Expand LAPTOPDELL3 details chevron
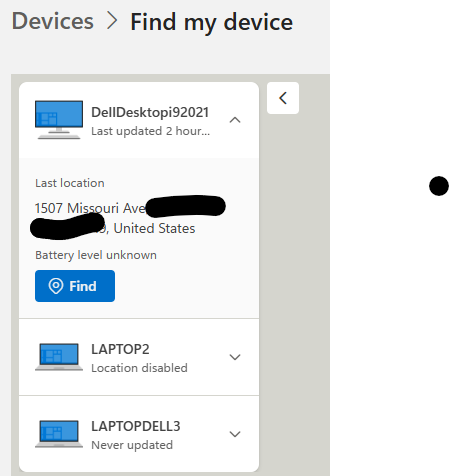This screenshot has height=476, width=450. pyautogui.click(x=235, y=434)
